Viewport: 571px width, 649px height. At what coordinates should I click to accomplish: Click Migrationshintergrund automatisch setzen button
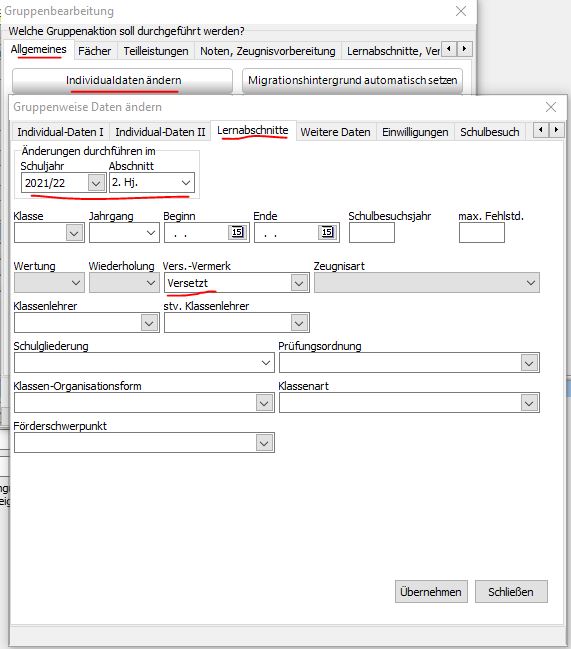[x=353, y=80]
